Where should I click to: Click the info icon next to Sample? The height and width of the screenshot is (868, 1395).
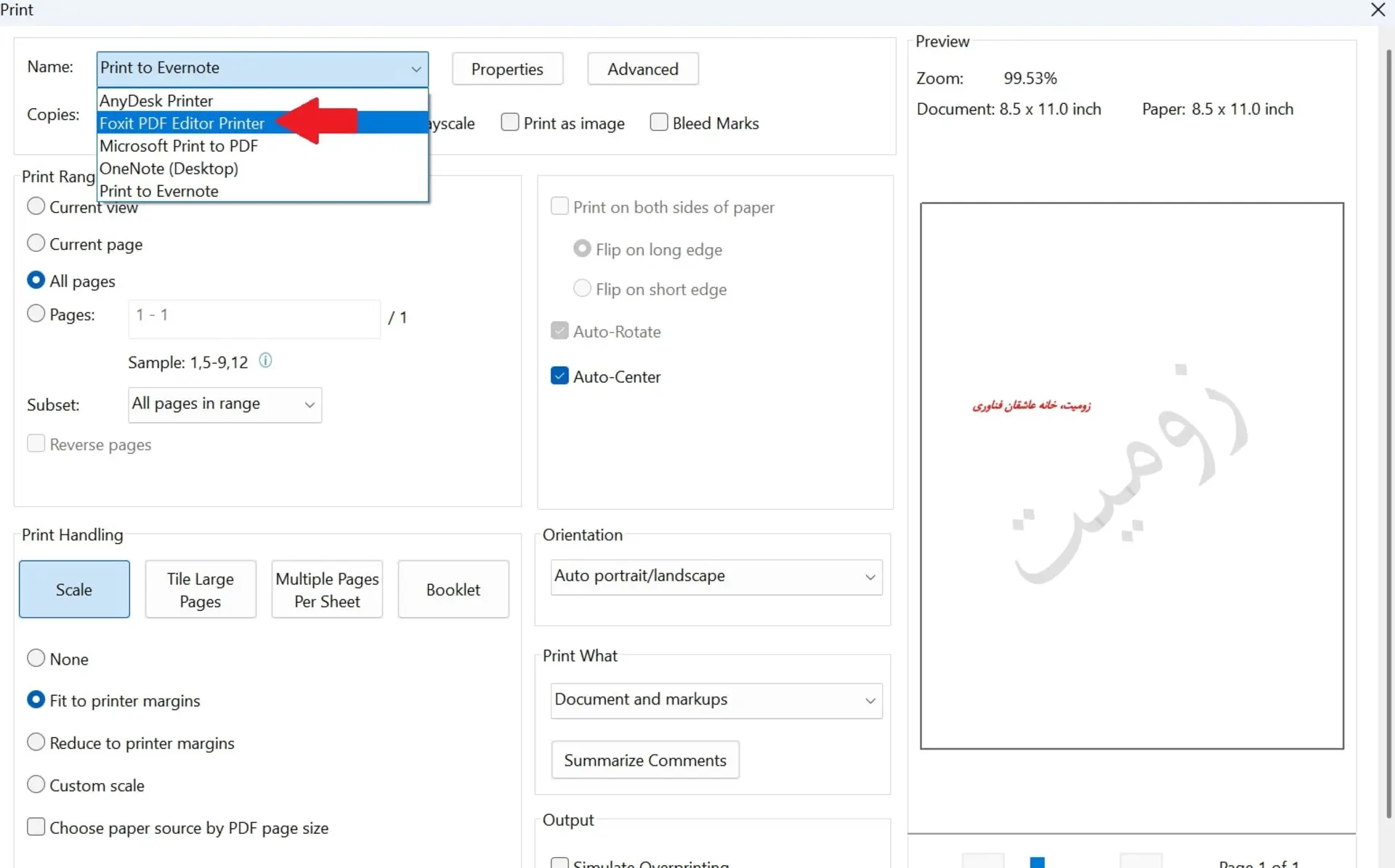coord(265,360)
